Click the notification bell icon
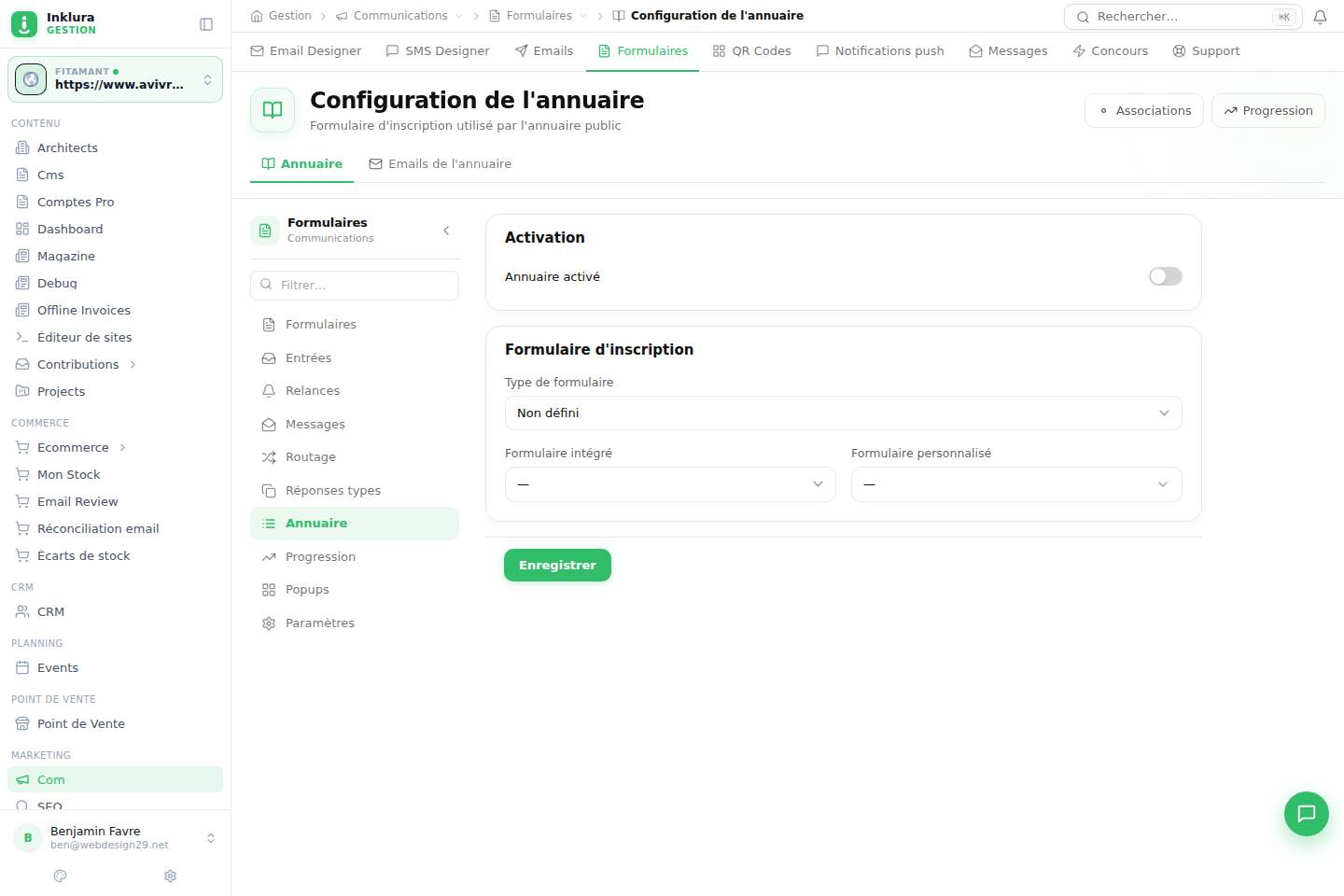 pyautogui.click(x=1320, y=17)
